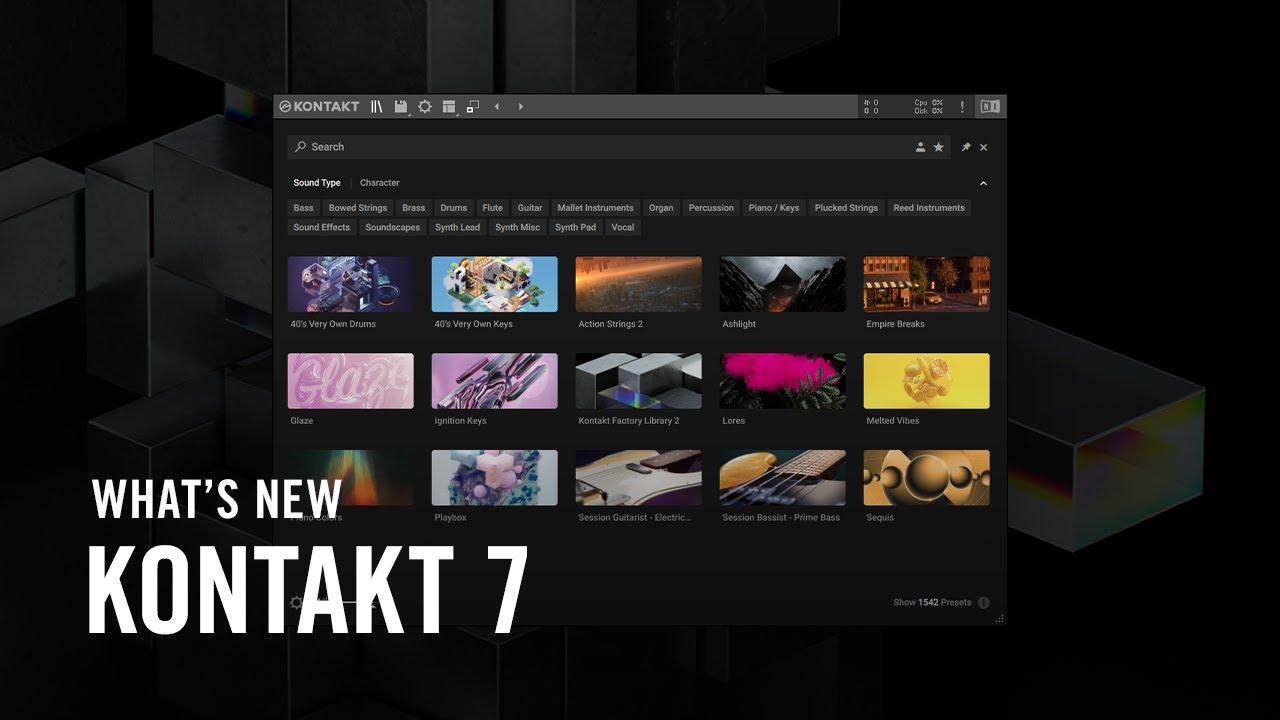Click the magnifier icon in search bar
This screenshot has width=1280, height=720.
tap(299, 146)
